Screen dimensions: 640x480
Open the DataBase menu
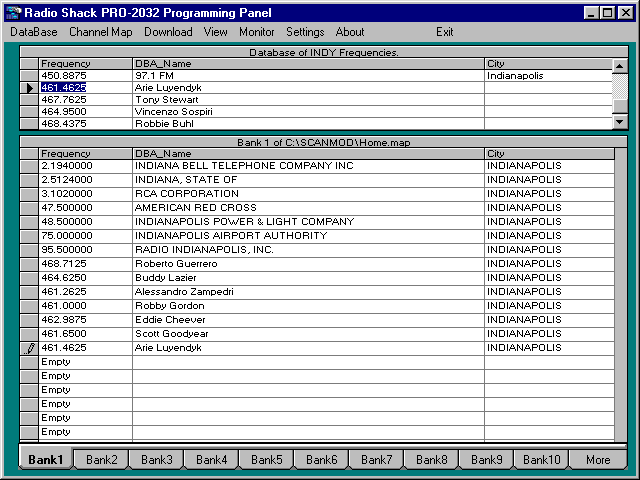click(34, 32)
